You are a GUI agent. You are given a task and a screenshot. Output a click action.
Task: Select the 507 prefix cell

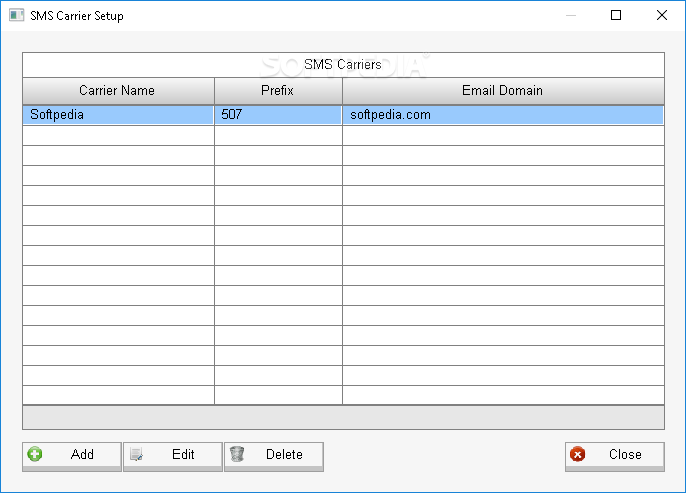click(278, 115)
